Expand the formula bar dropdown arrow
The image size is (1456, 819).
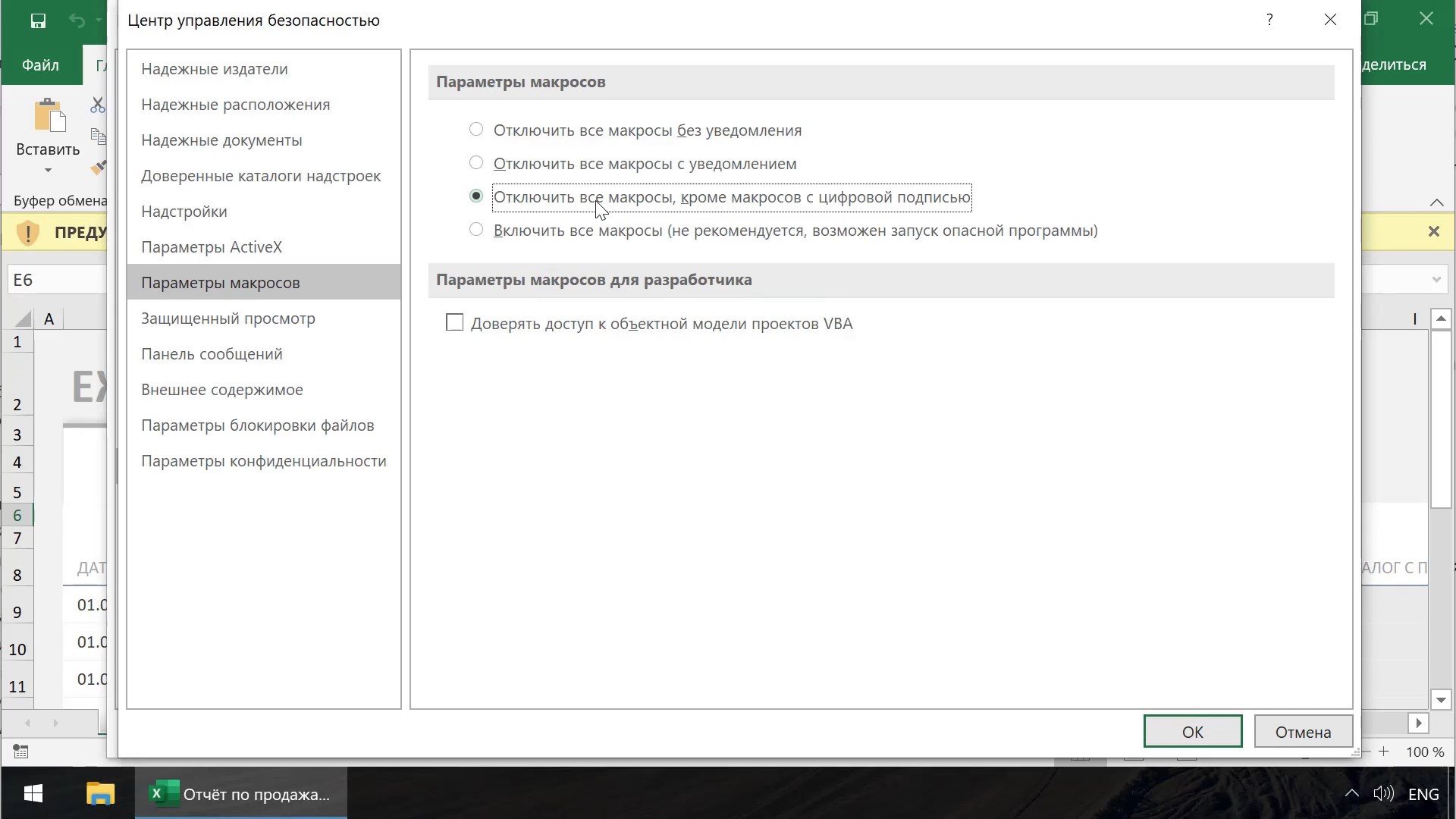pyautogui.click(x=1436, y=280)
